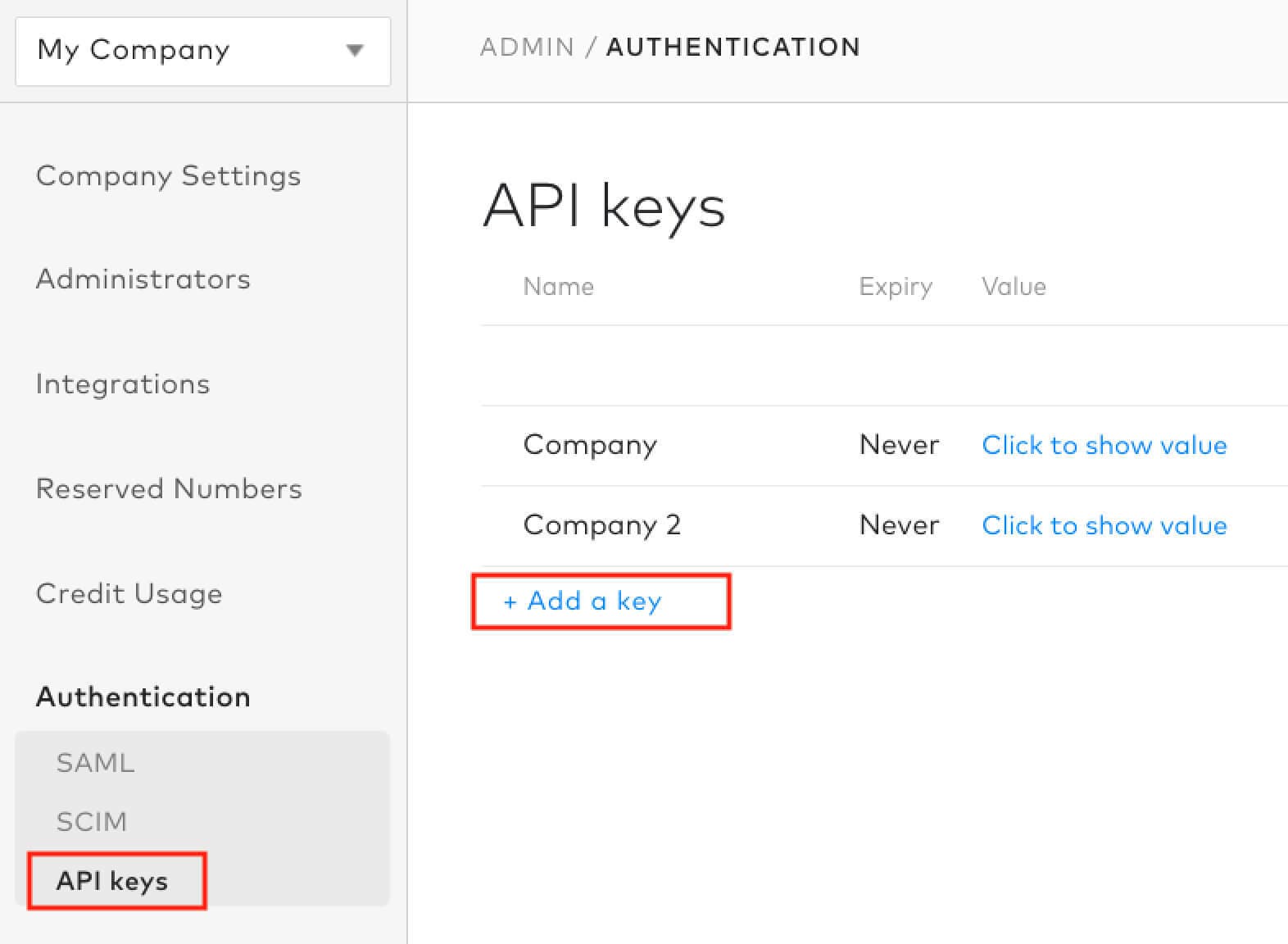
Task: Select the Company key row name
Action: tap(590, 445)
